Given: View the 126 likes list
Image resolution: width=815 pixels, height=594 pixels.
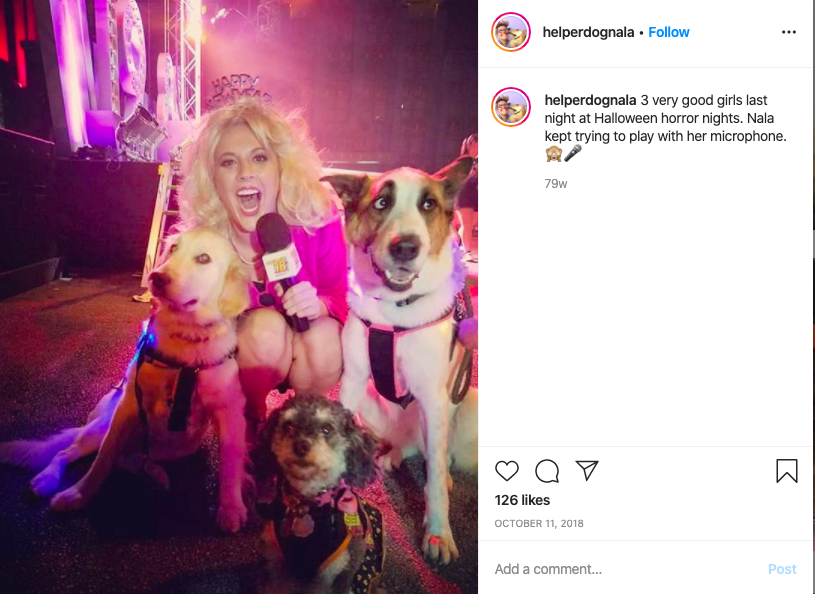Looking at the screenshot, I should [x=522, y=500].
